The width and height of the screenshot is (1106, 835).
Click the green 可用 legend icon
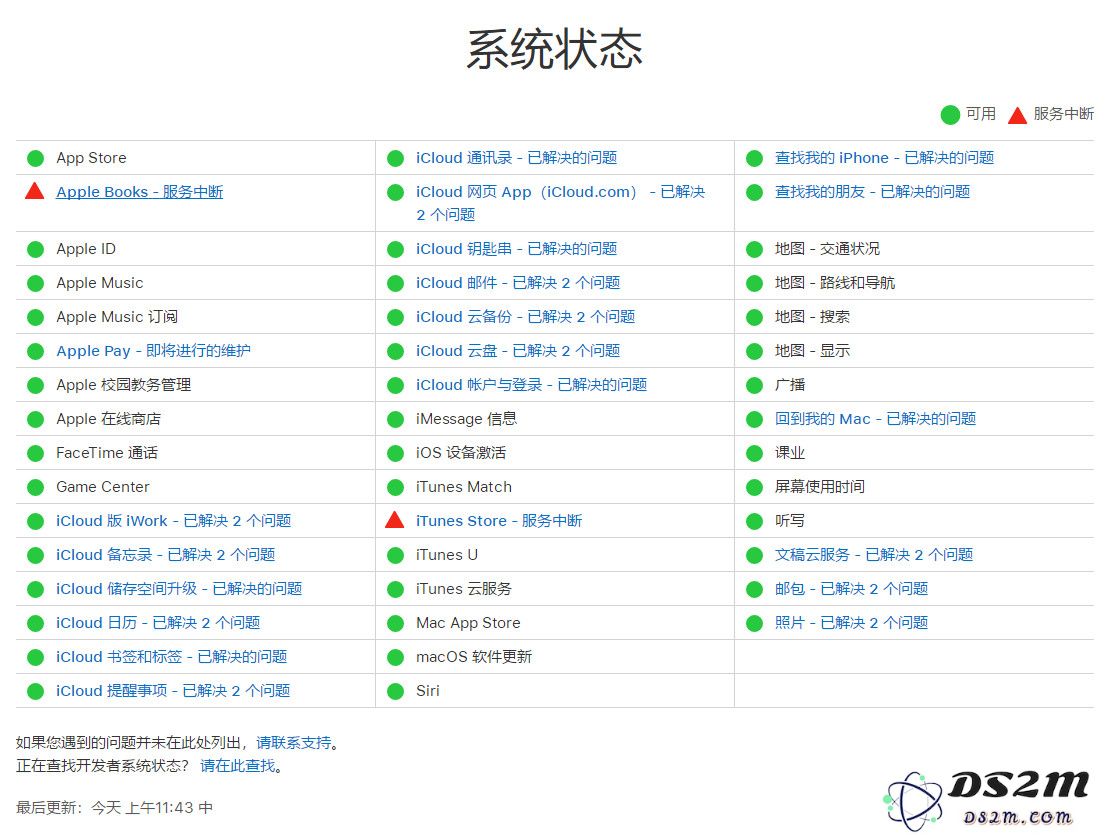(950, 114)
